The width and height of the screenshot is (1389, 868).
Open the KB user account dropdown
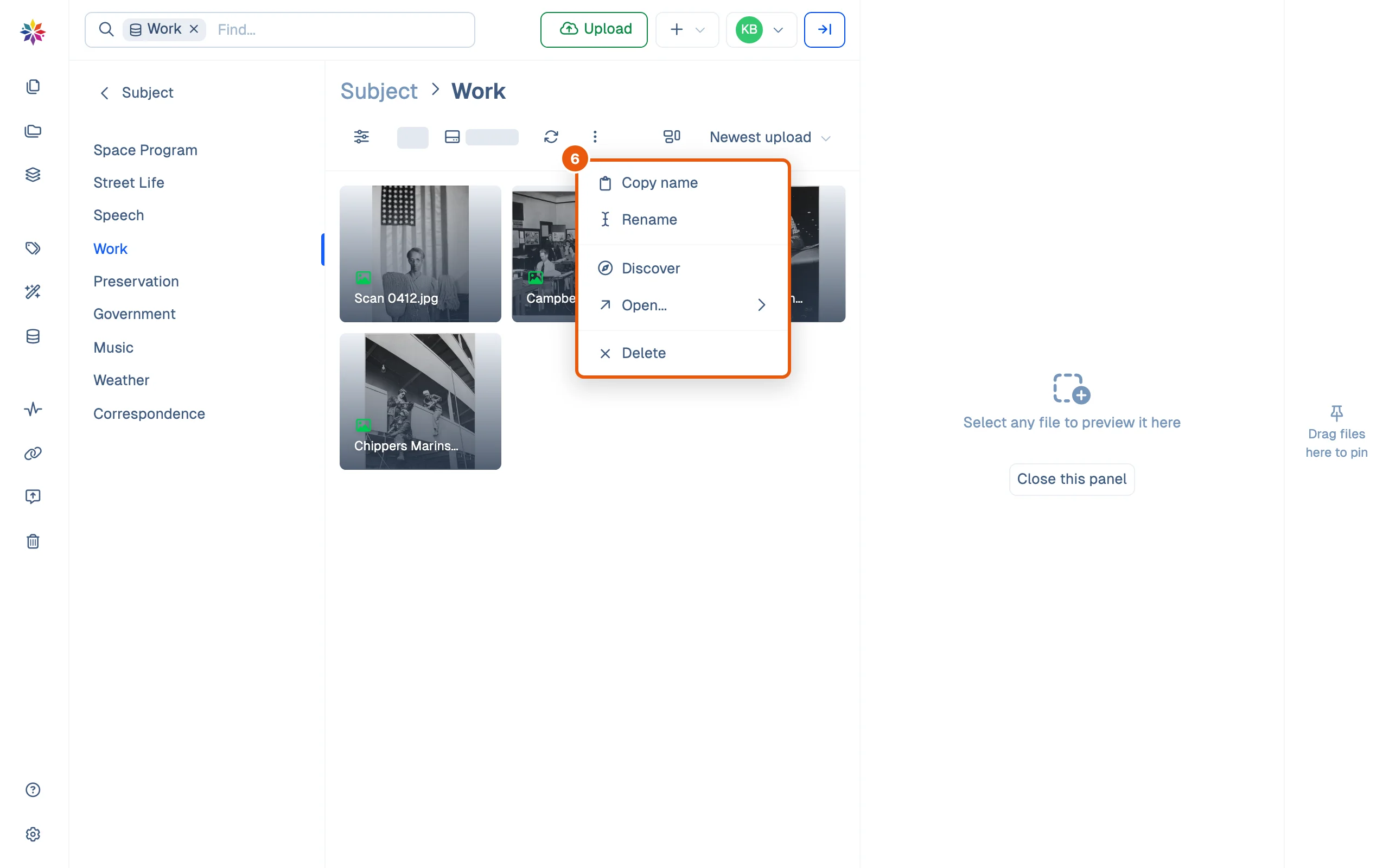tap(761, 29)
